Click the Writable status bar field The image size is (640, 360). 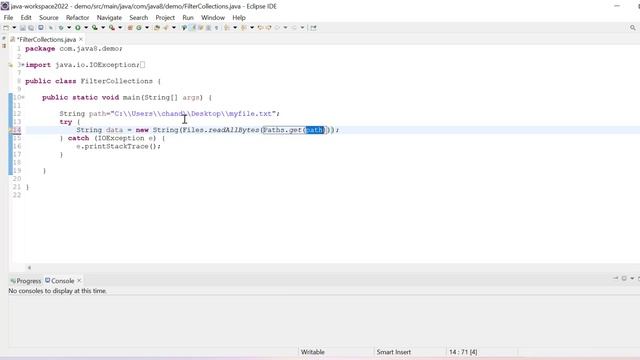313,352
